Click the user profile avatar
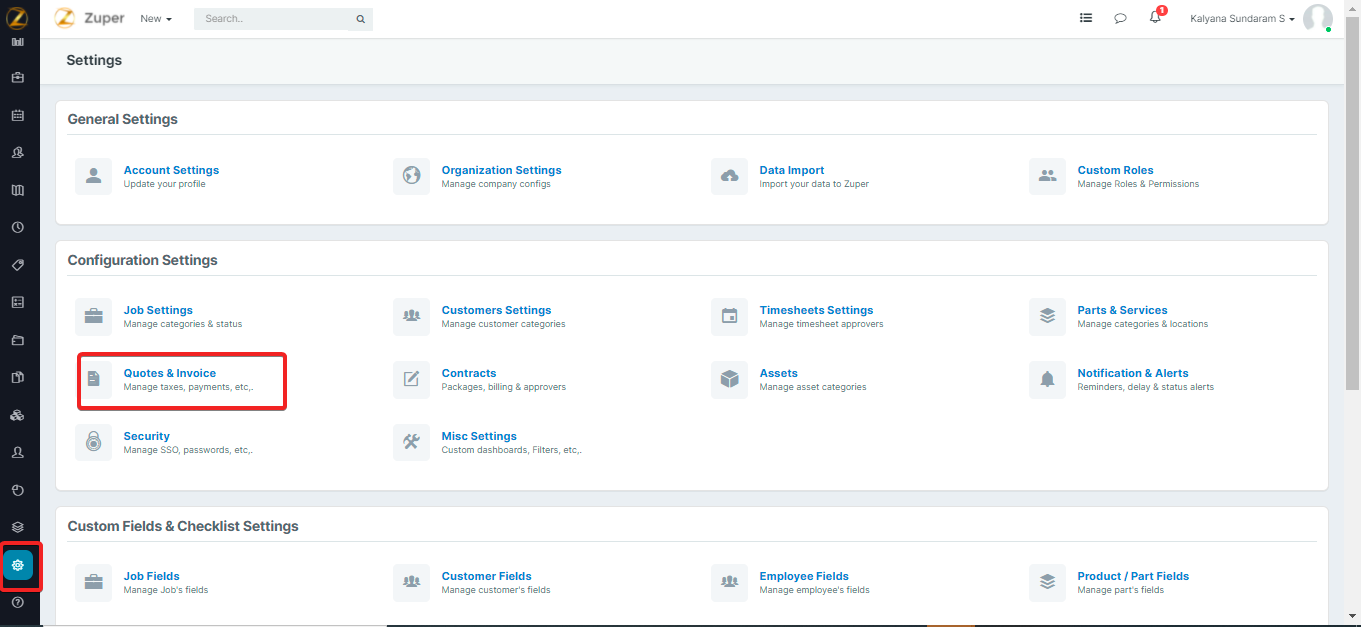 [1317, 18]
